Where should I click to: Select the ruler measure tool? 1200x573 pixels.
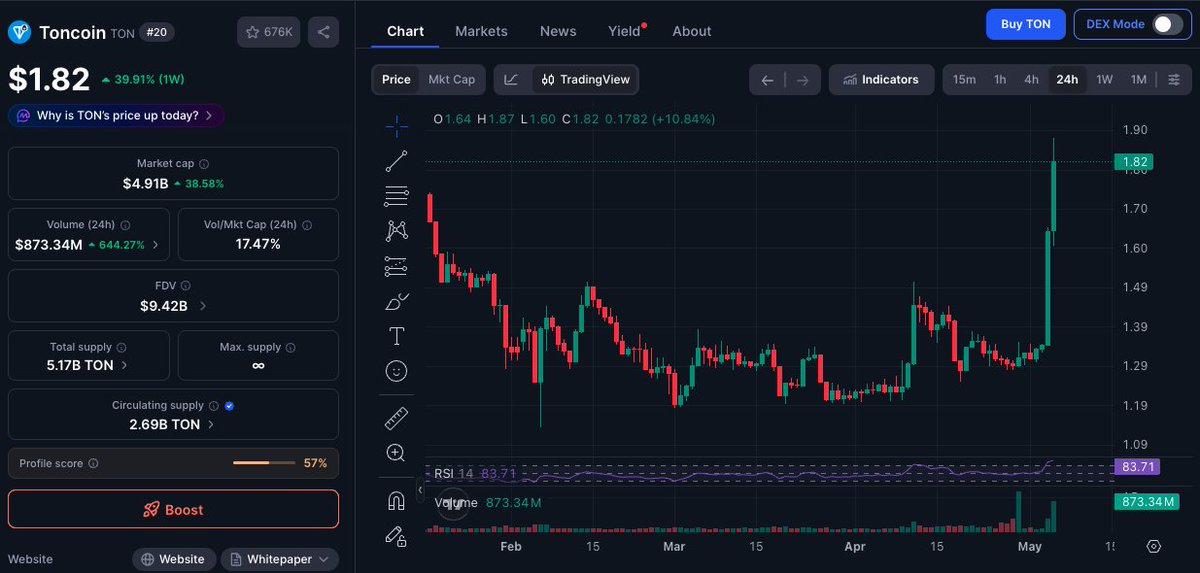(396, 418)
